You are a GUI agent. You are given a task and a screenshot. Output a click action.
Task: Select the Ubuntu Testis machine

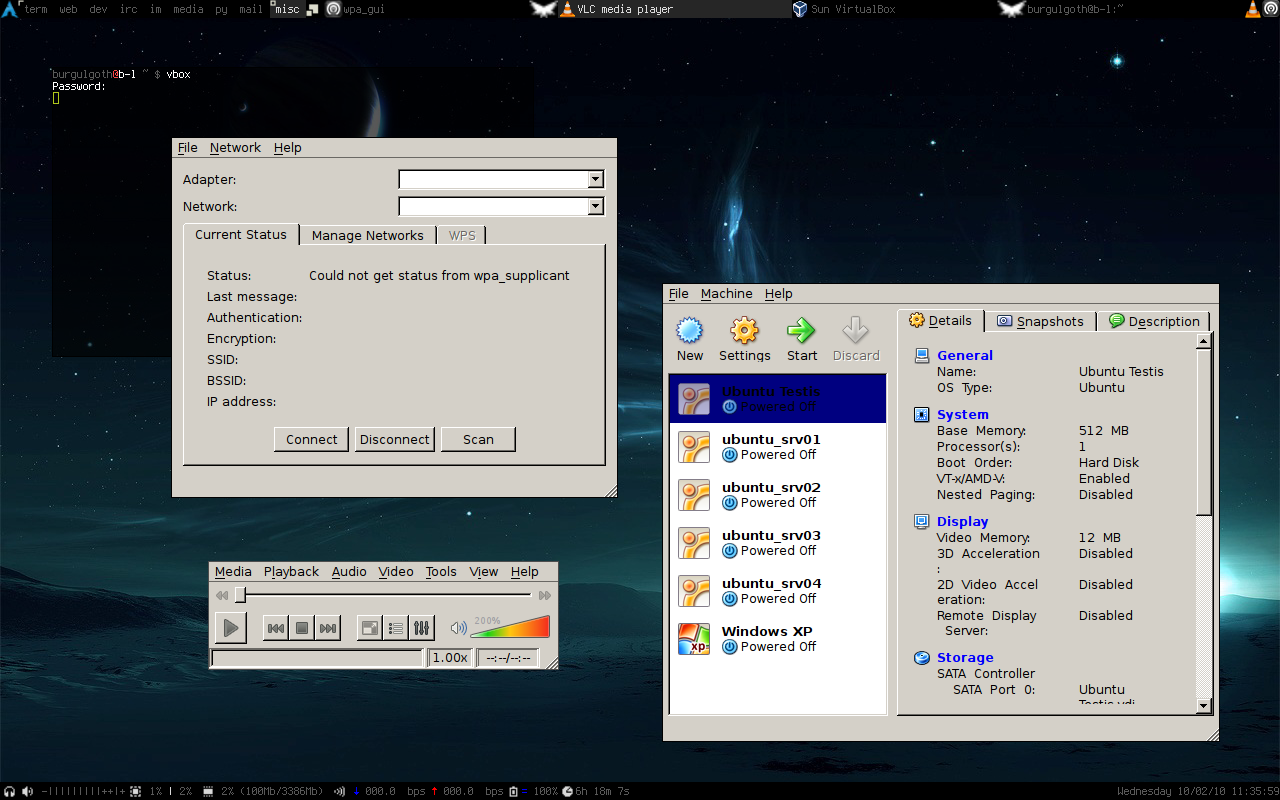[777, 399]
